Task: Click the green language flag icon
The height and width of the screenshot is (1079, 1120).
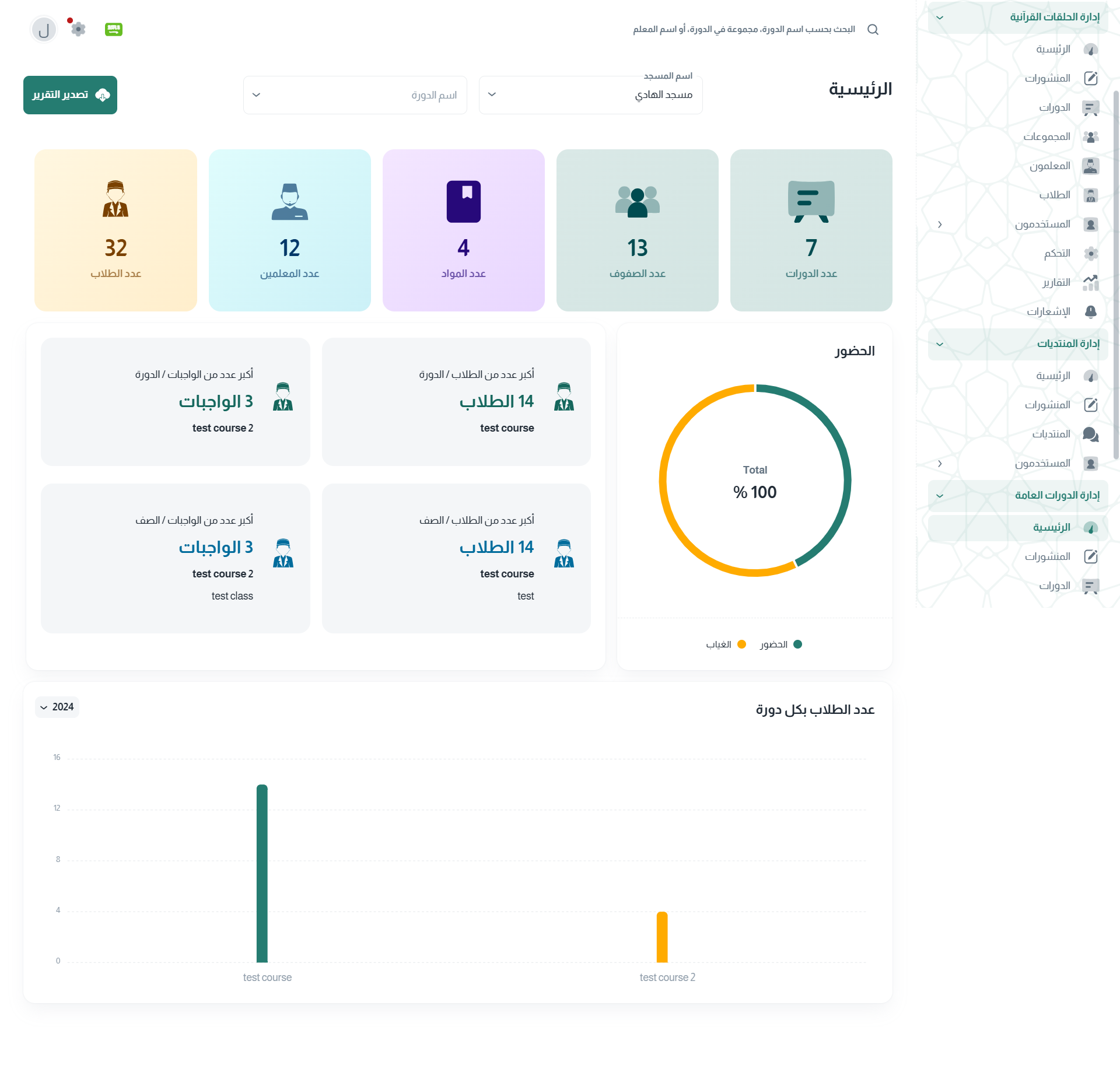Action: (113, 29)
